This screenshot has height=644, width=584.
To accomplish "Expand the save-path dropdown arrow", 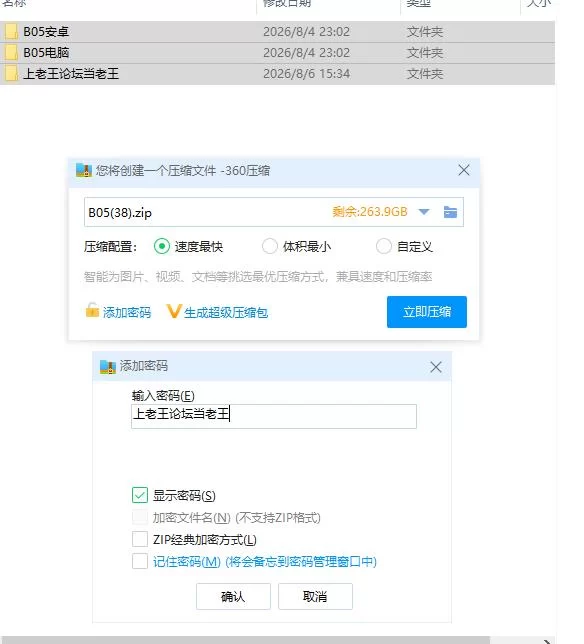I will click(x=424, y=212).
